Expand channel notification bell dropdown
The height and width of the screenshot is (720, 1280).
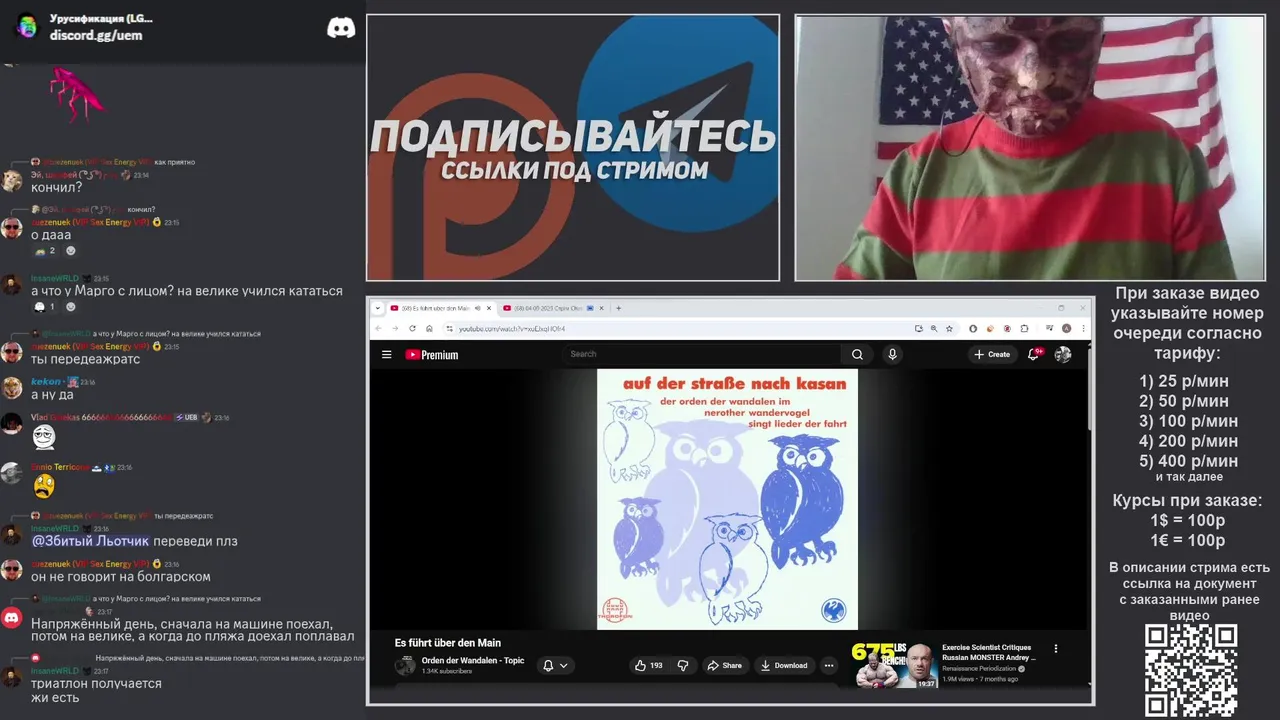point(555,665)
